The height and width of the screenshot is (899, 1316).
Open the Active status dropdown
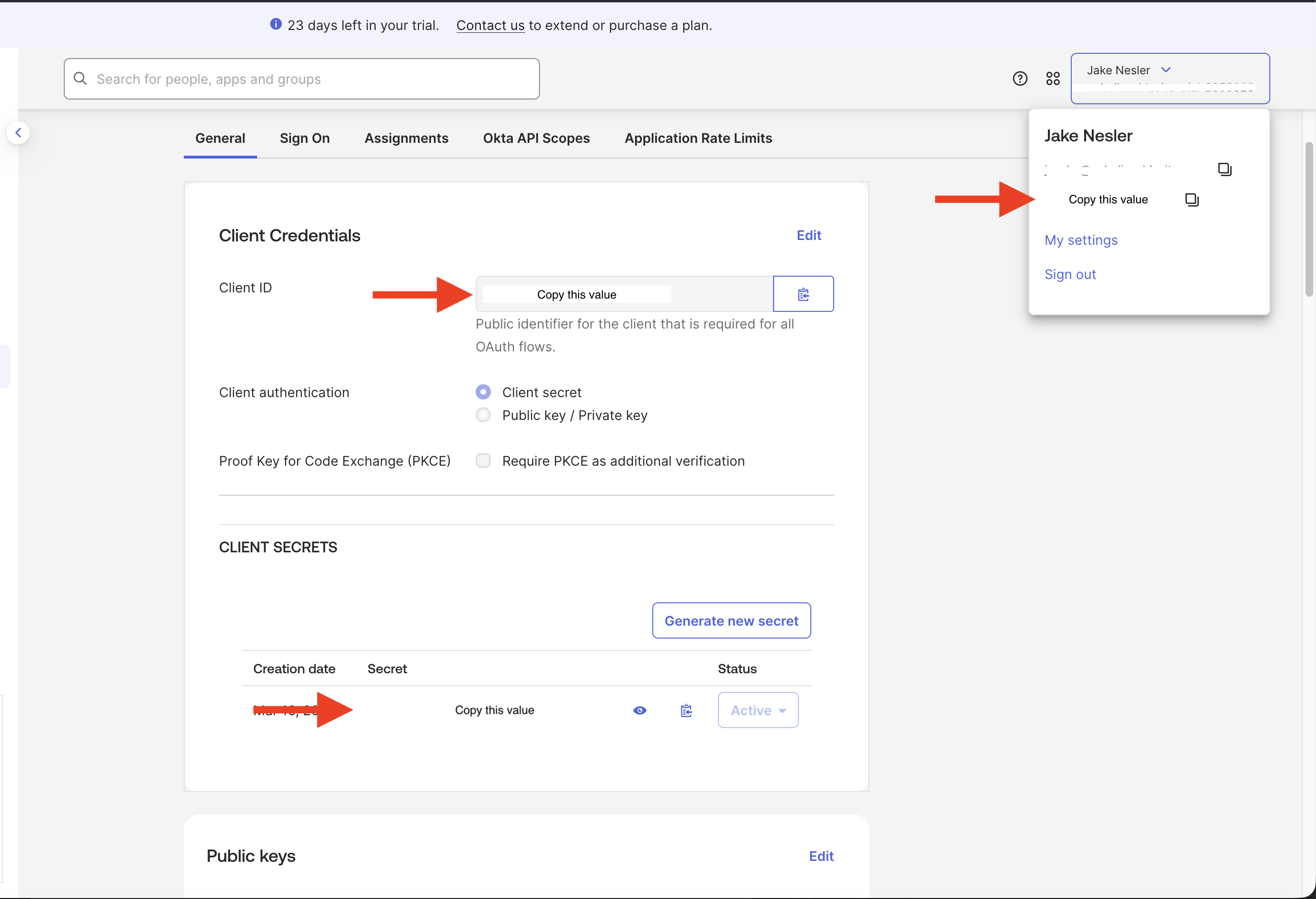[758, 710]
